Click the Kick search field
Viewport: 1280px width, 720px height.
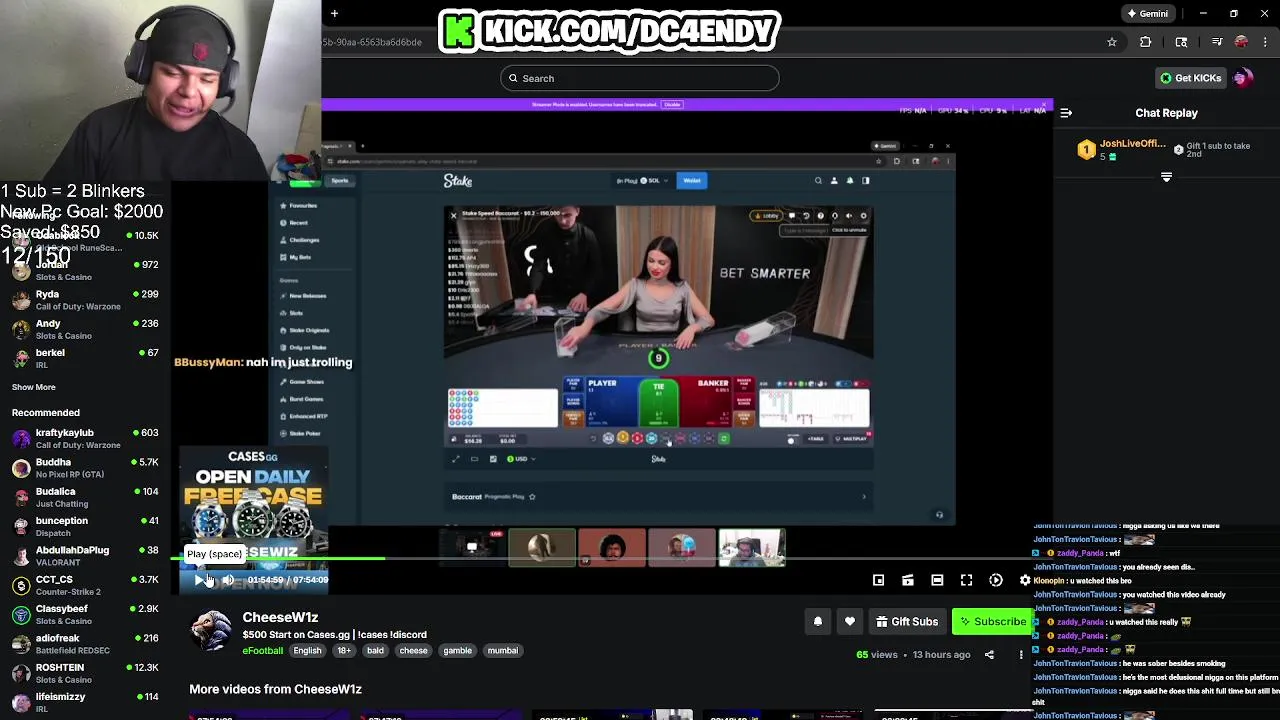(x=640, y=78)
